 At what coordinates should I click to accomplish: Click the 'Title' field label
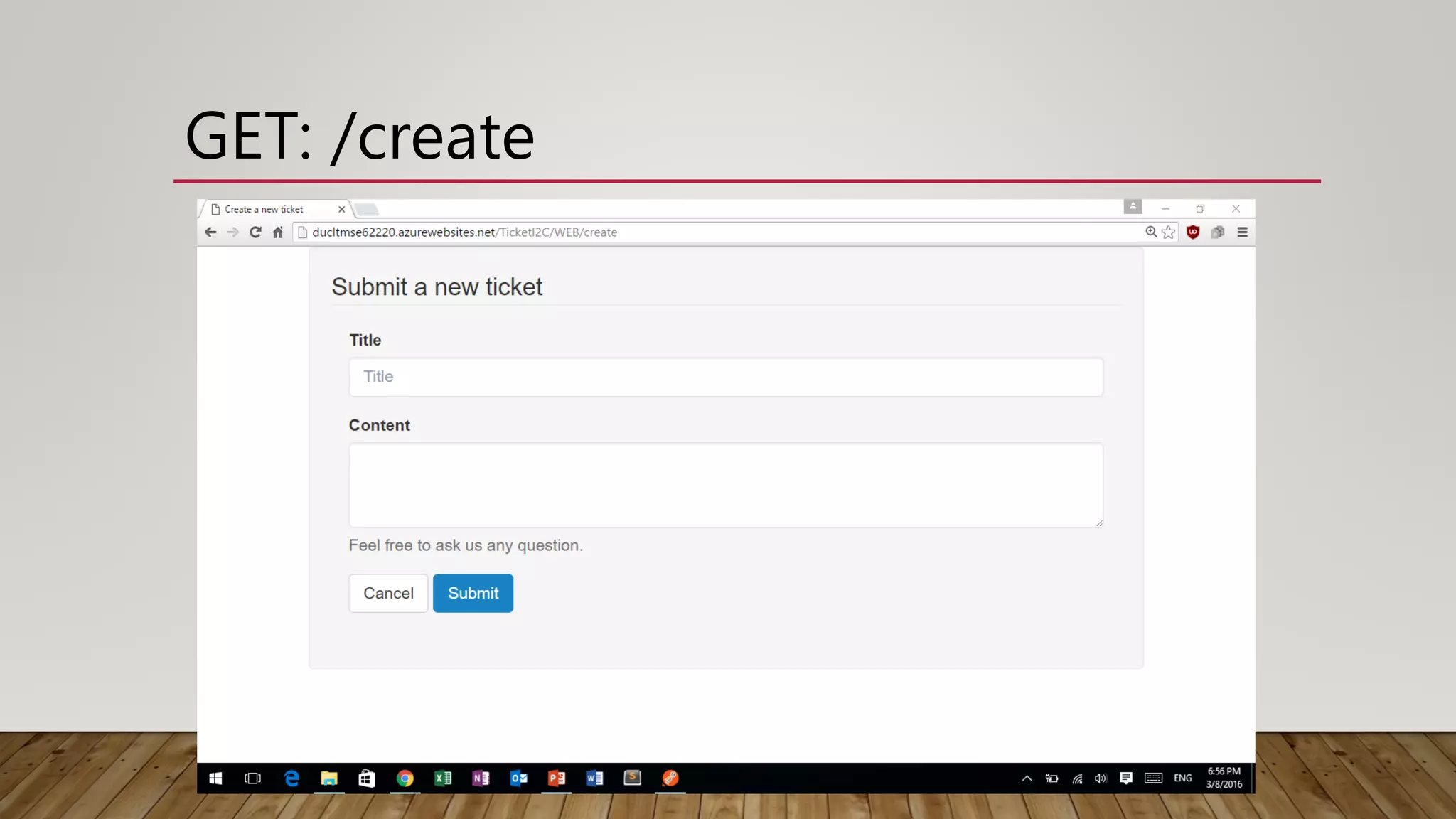pyautogui.click(x=365, y=340)
